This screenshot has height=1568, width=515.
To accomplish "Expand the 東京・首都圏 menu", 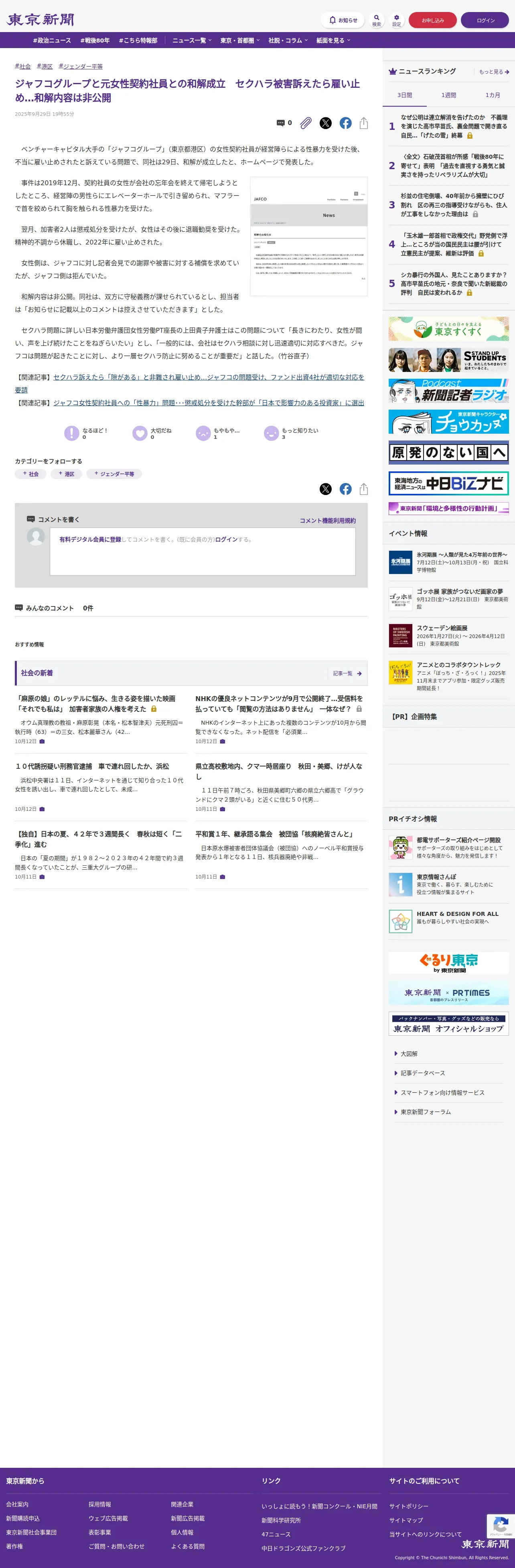I will (x=240, y=40).
